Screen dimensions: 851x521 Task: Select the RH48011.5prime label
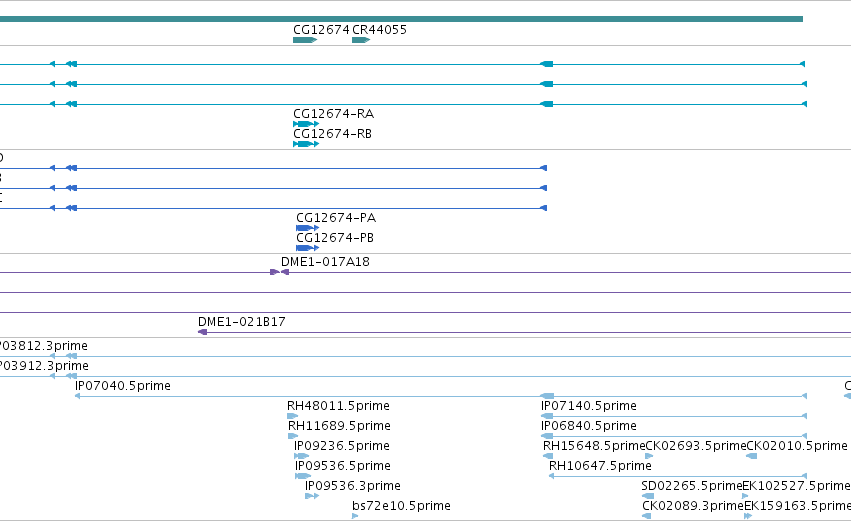tap(338, 406)
